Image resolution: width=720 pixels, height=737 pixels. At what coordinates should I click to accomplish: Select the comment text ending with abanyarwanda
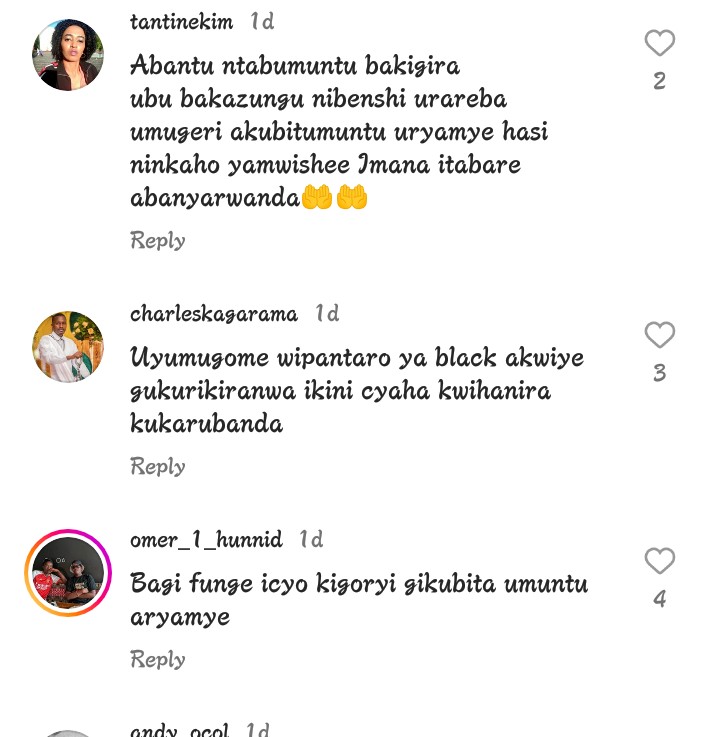click(x=339, y=132)
